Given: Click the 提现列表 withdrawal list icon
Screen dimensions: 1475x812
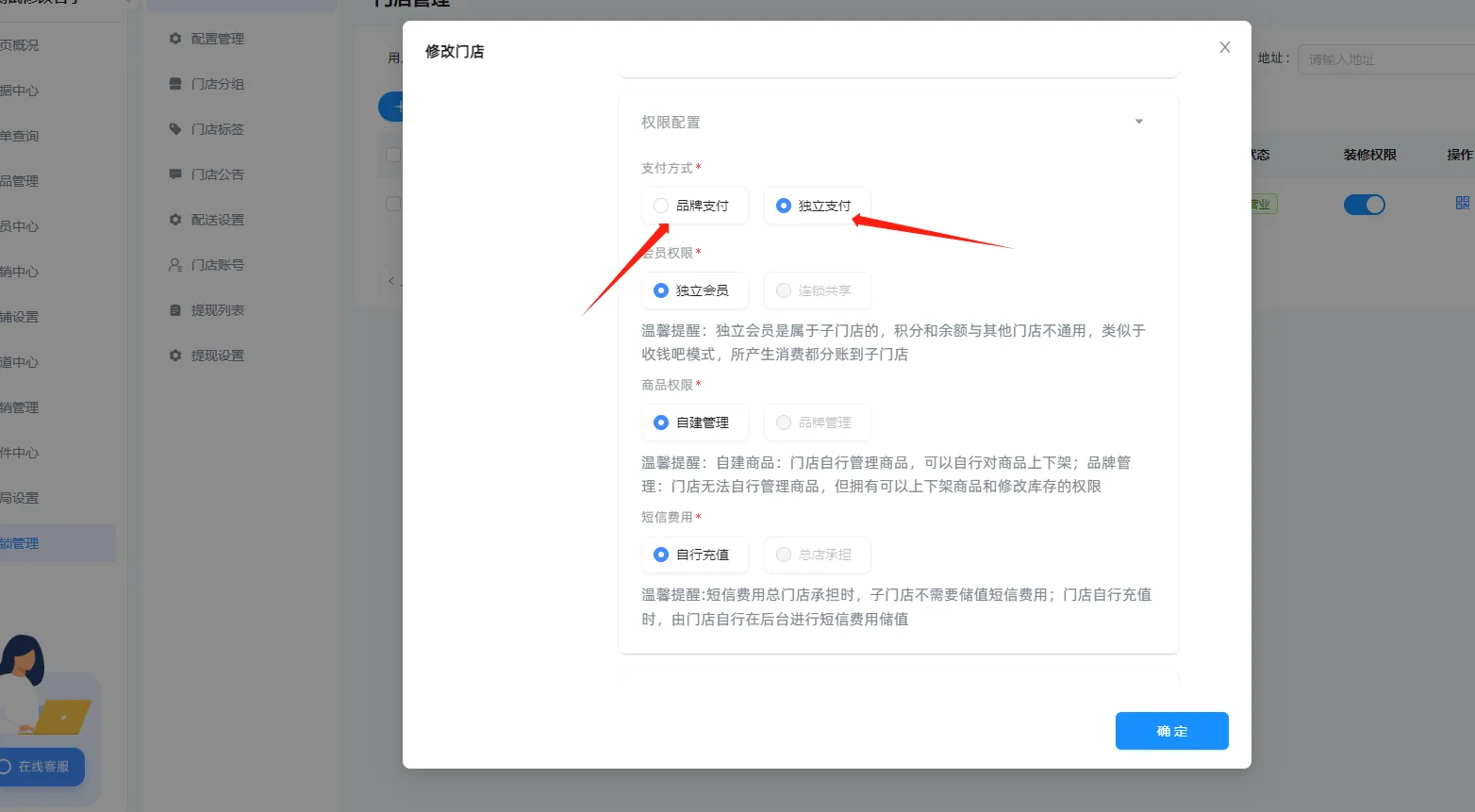Looking at the screenshot, I should tap(175, 309).
